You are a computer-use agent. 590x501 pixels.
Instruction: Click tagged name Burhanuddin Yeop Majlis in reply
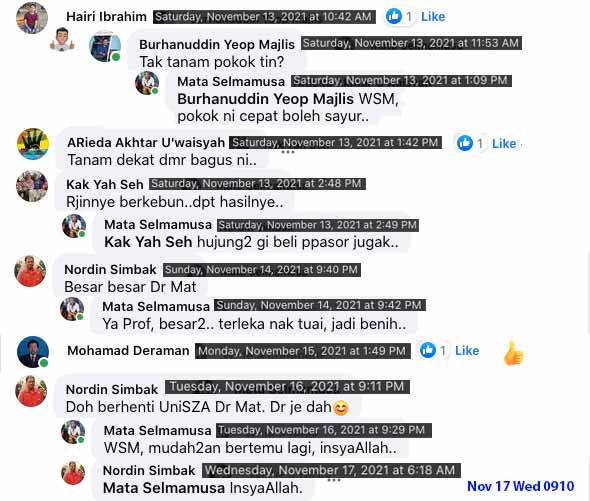pyautogui.click(x=265, y=99)
